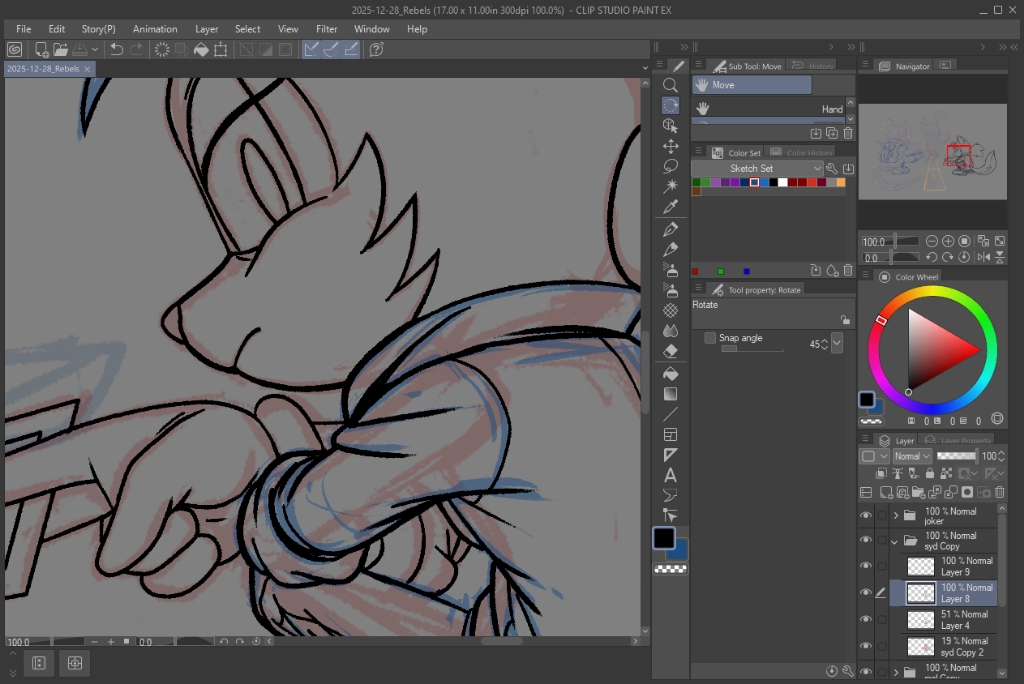Screen dimensions: 1024x684
Task: Toggle visibility of the joker folder
Action: point(866,516)
